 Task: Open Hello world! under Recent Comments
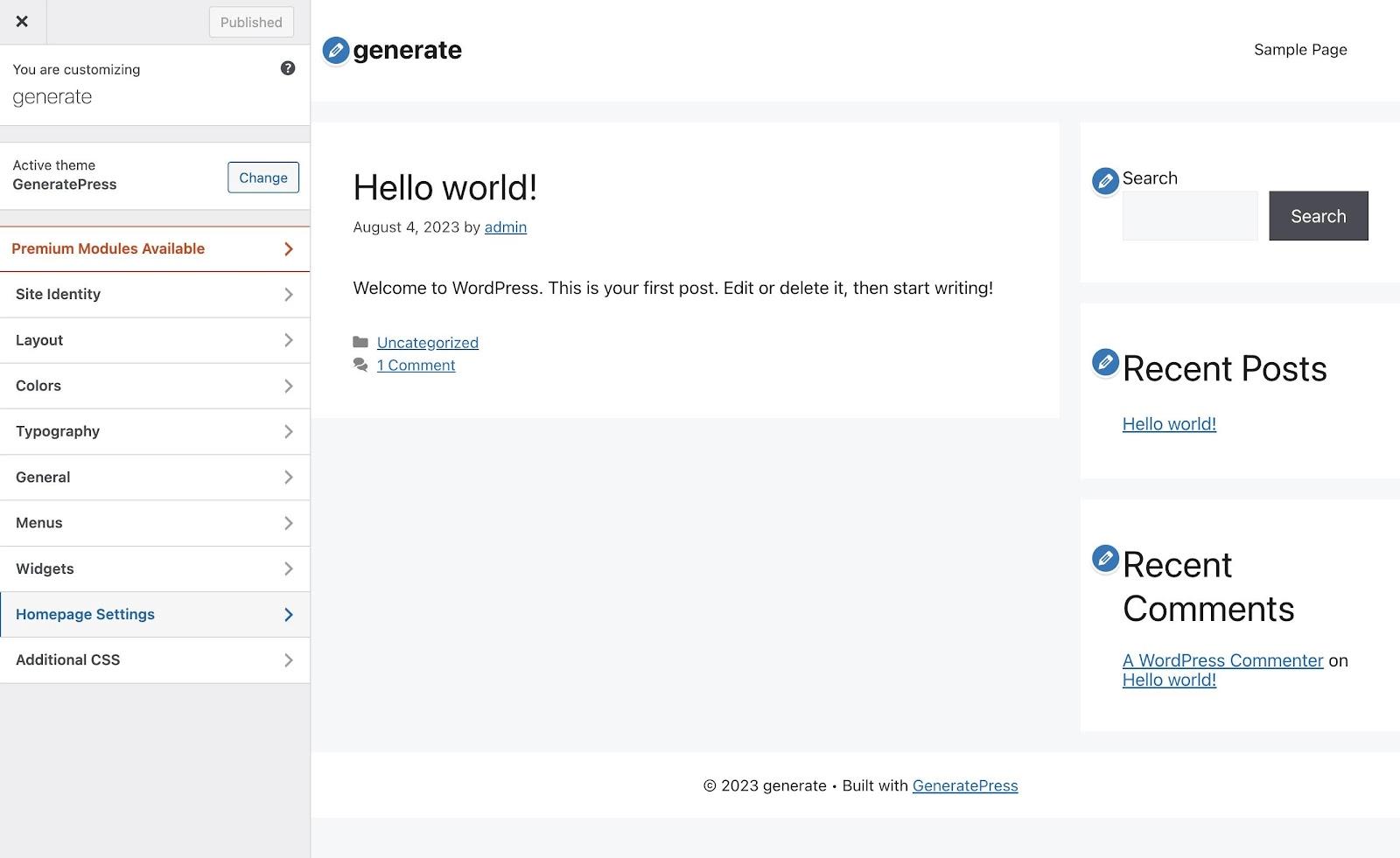pos(1169,680)
